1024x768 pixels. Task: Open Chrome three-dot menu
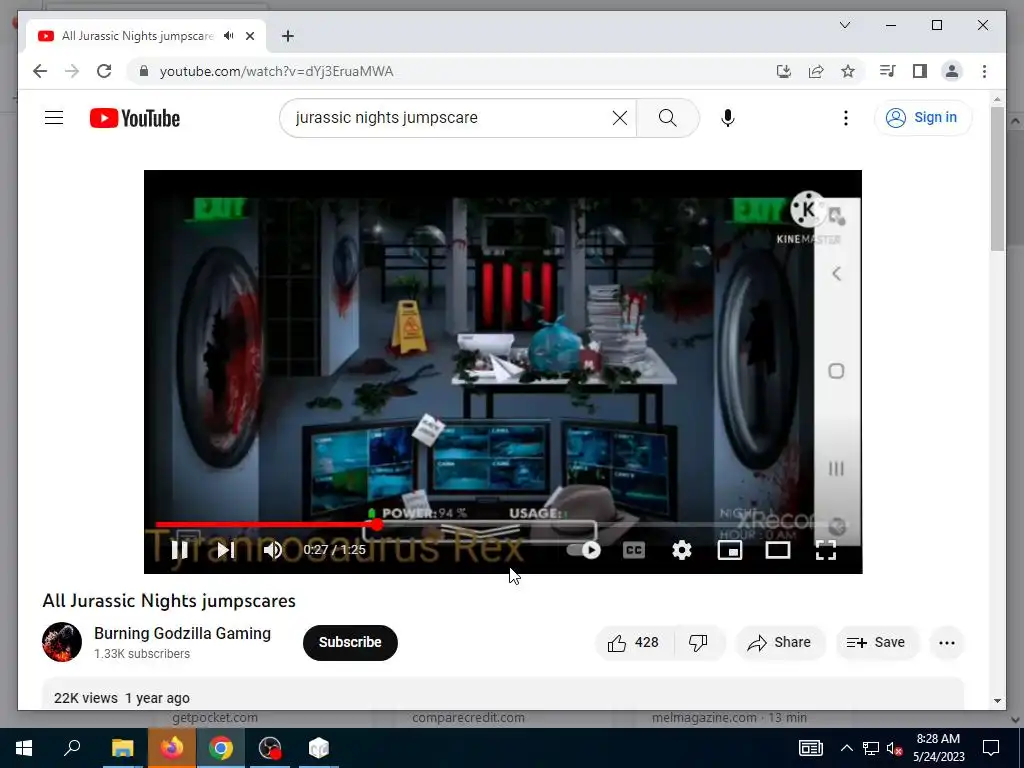pyautogui.click(x=984, y=71)
